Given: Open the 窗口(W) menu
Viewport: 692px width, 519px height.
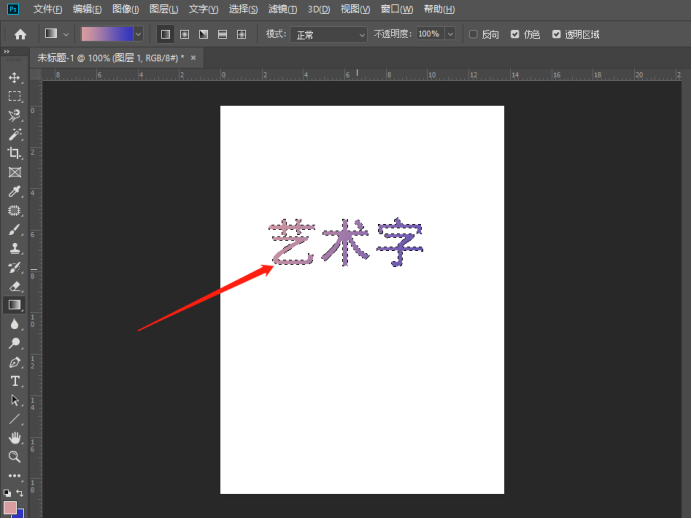Looking at the screenshot, I should coord(397,9).
